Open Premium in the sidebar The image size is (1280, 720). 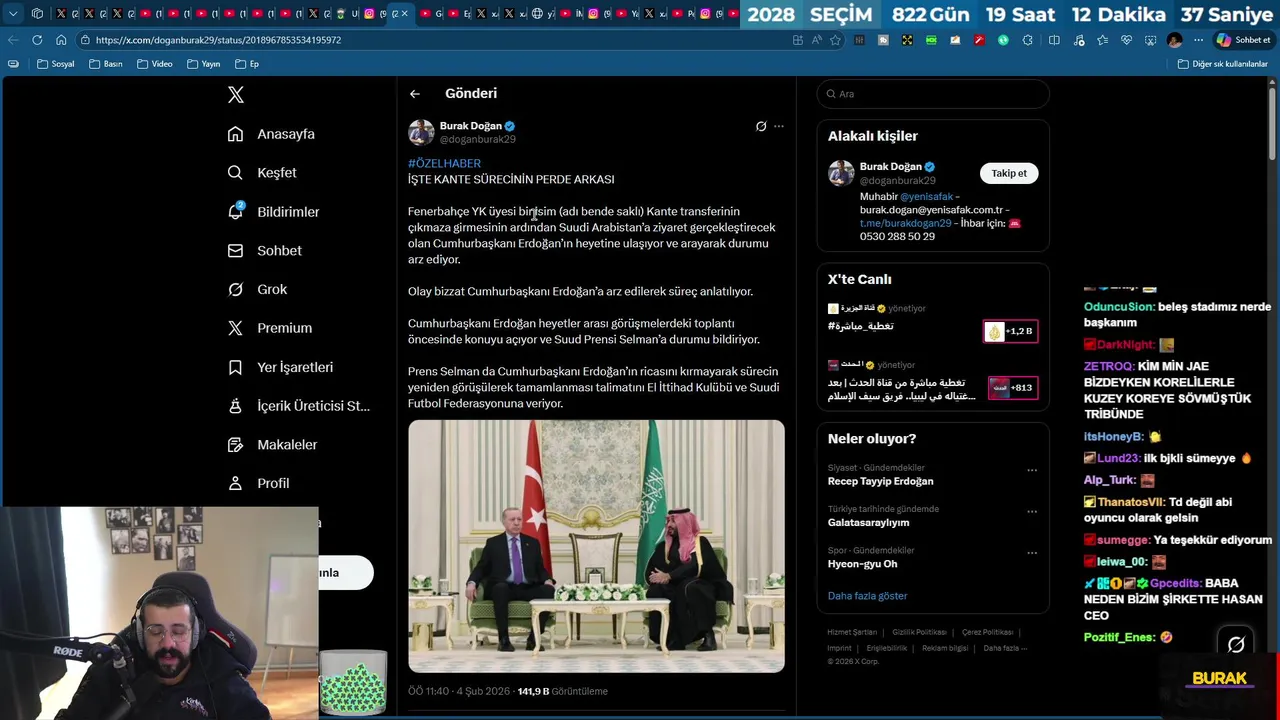(x=270, y=328)
